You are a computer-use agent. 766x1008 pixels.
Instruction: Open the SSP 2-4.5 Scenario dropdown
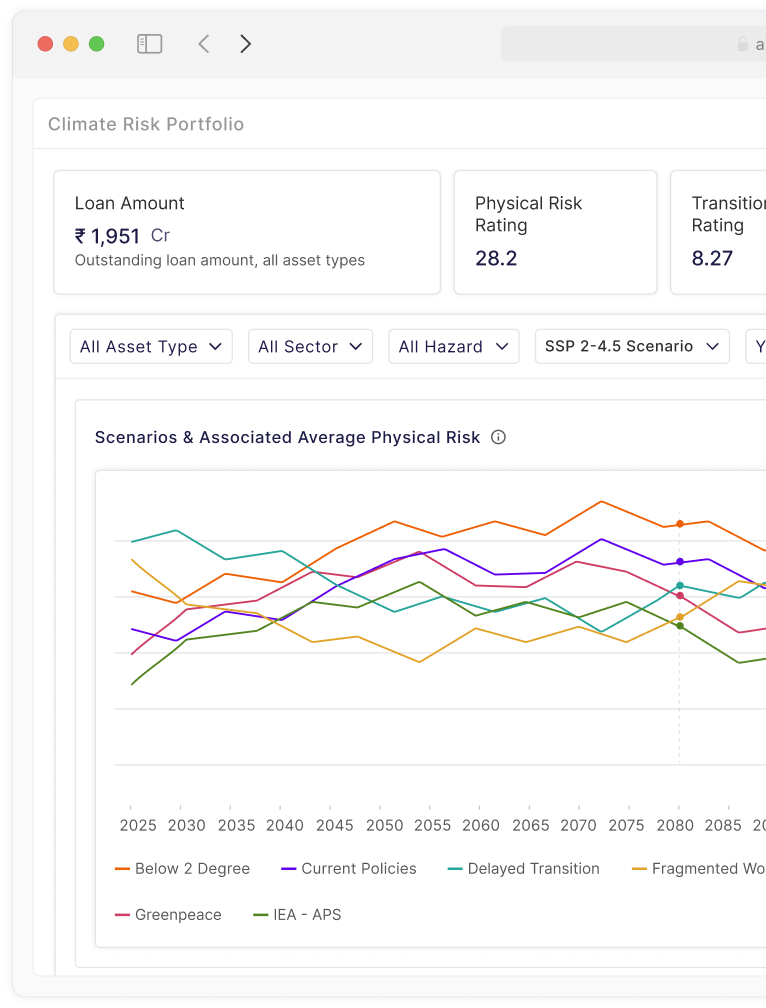(632, 346)
